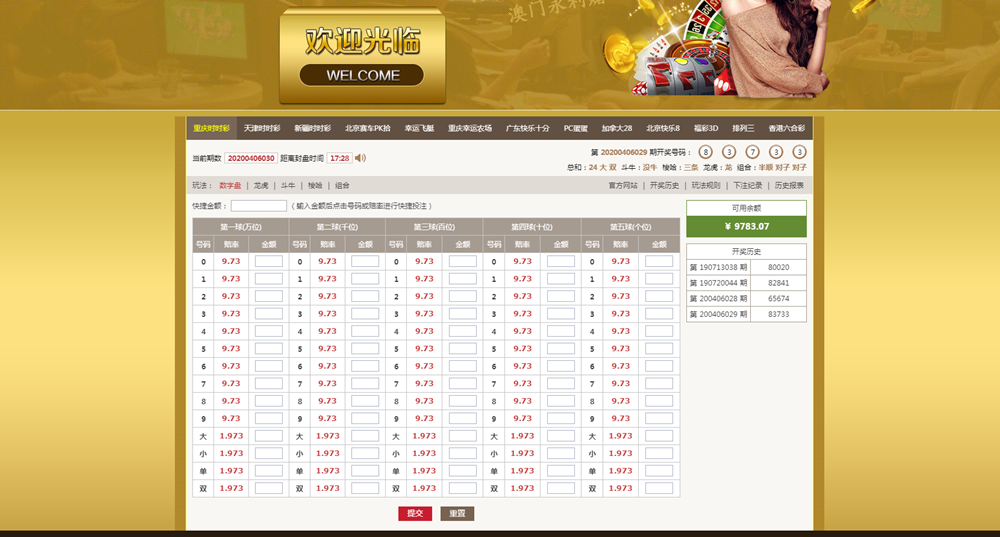Screen dimensions: 1000x537
Task: Open the 官方网站 link
Action: coord(623,186)
